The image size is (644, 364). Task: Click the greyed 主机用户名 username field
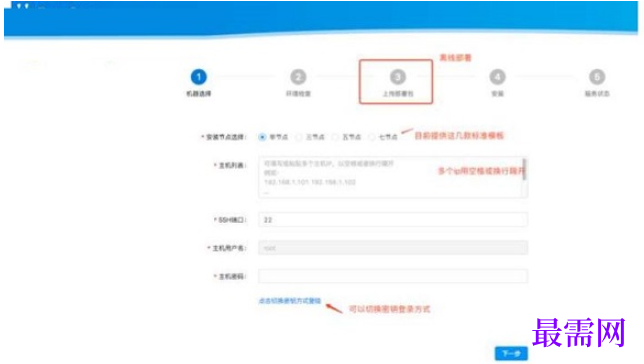[393, 248]
